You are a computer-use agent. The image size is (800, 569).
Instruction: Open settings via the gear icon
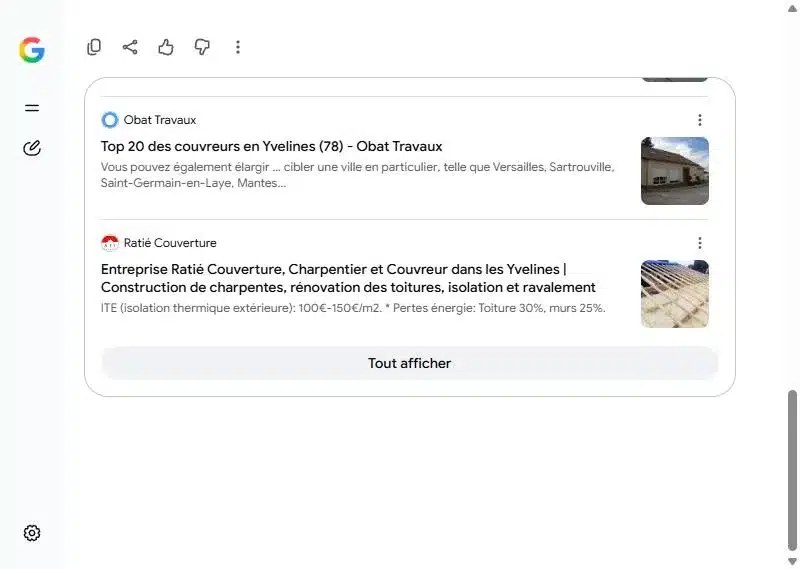pos(32,533)
